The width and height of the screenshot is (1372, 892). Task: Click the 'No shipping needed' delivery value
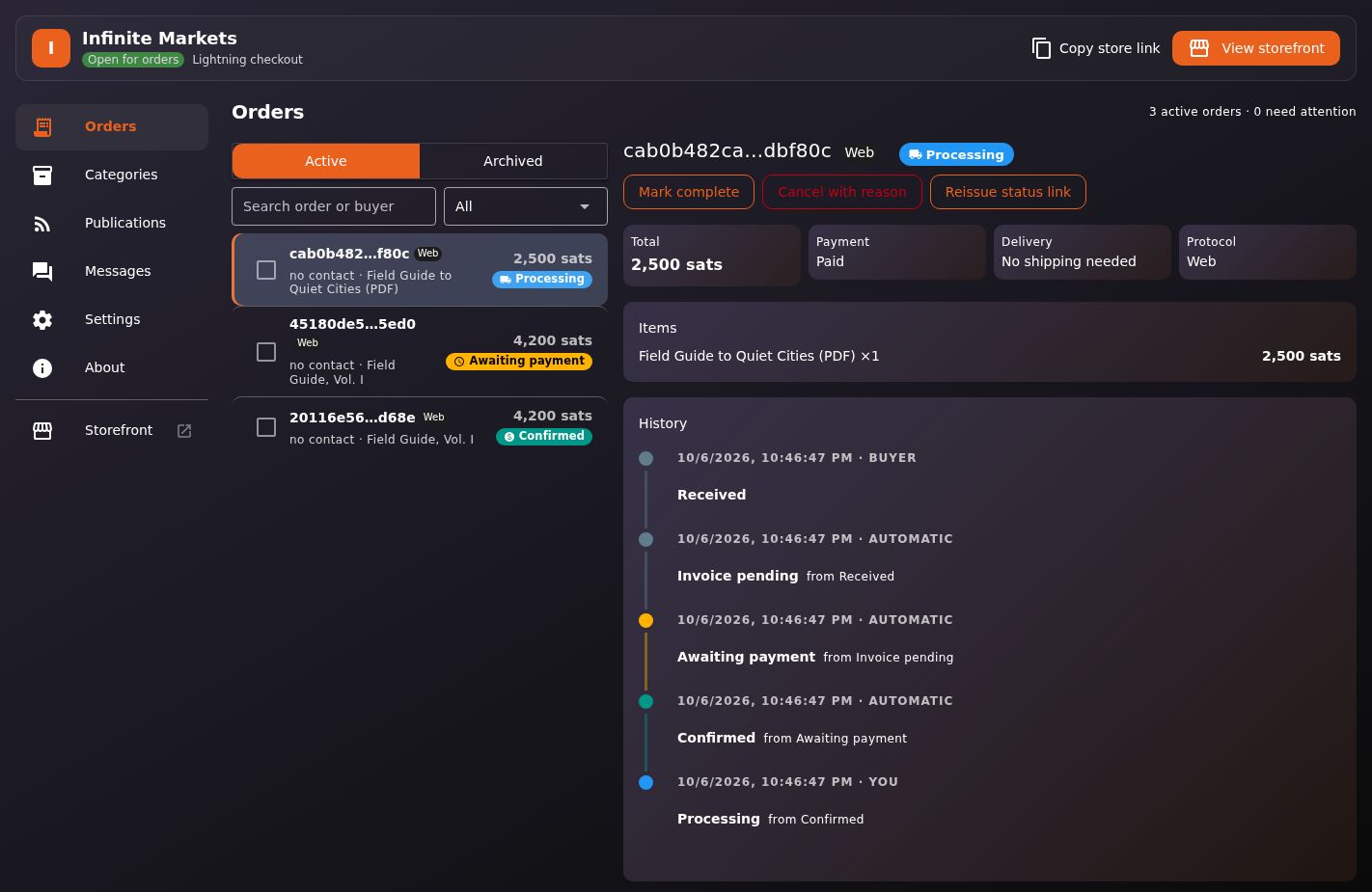point(1069,261)
